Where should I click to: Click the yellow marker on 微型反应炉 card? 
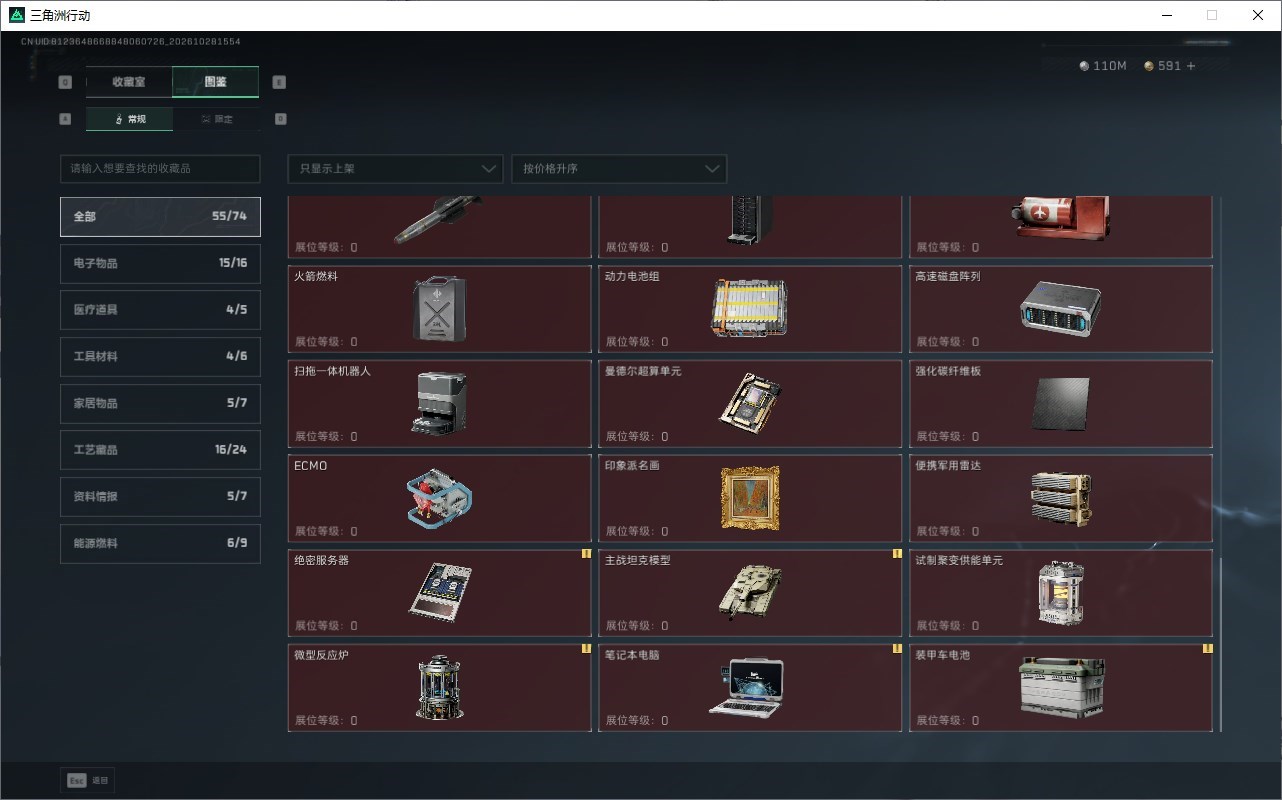[586, 649]
